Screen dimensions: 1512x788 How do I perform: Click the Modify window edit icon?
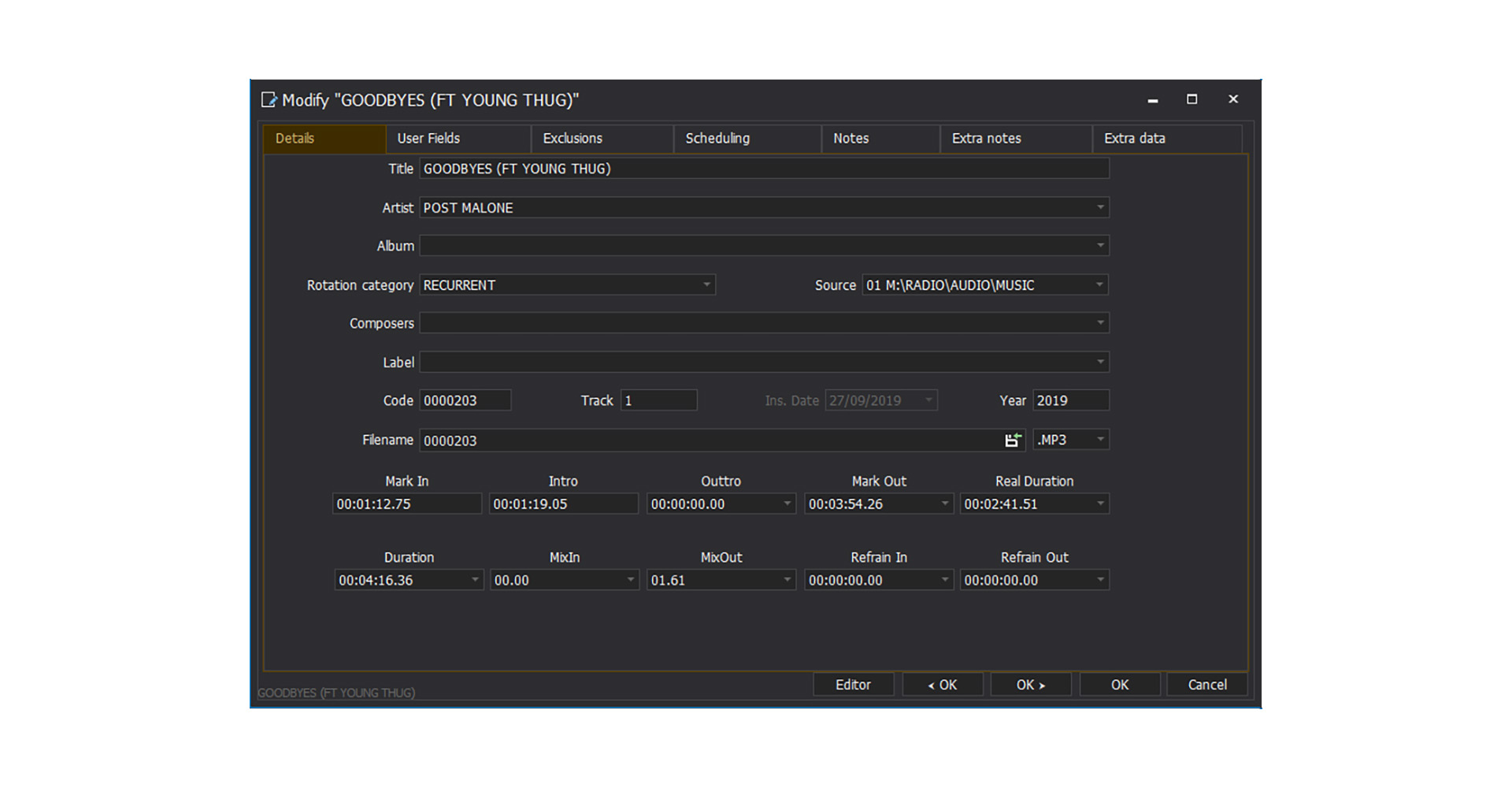point(269,100)
